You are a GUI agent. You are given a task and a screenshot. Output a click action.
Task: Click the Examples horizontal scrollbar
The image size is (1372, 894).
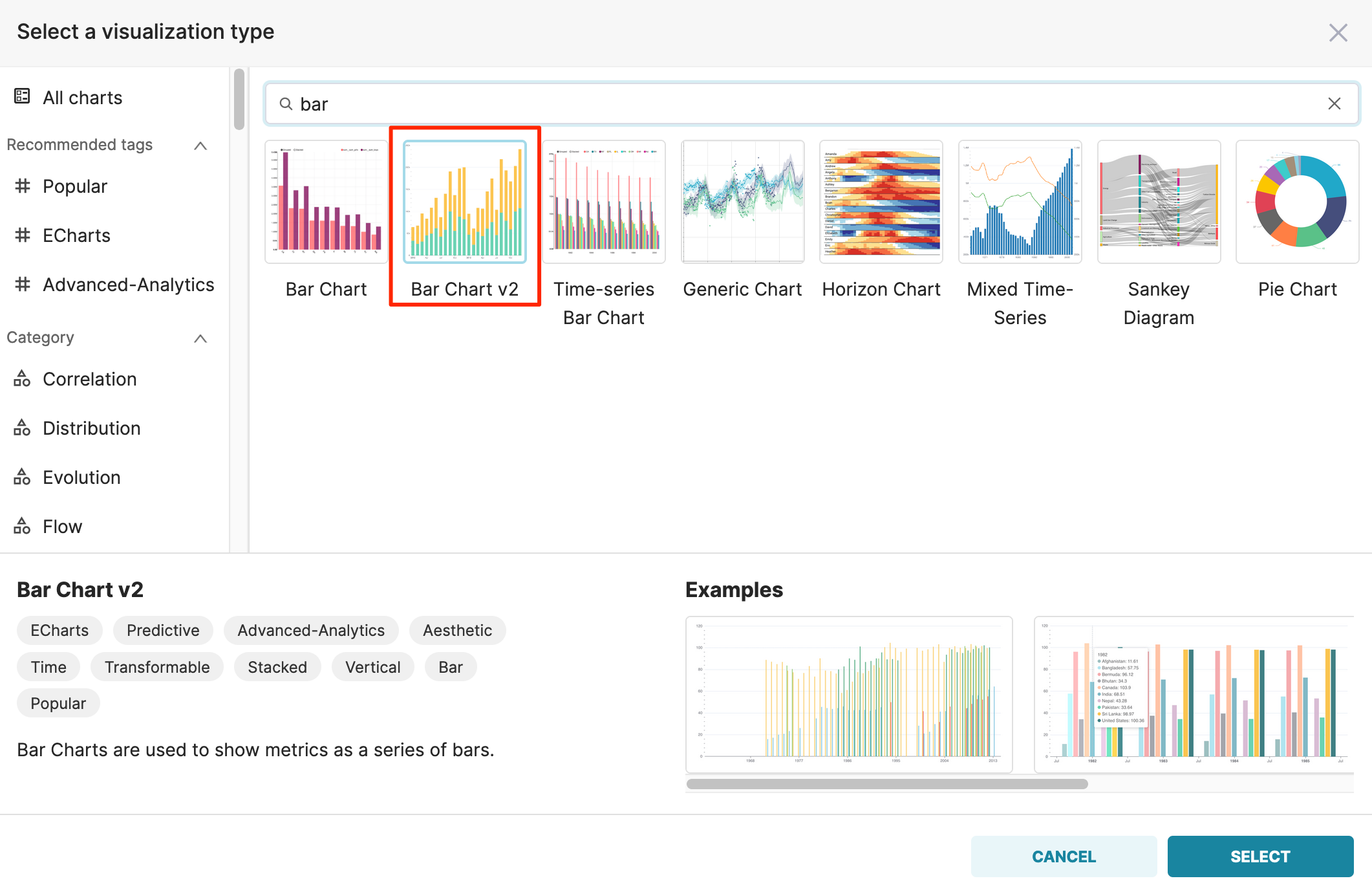click(x=887, y=784)
